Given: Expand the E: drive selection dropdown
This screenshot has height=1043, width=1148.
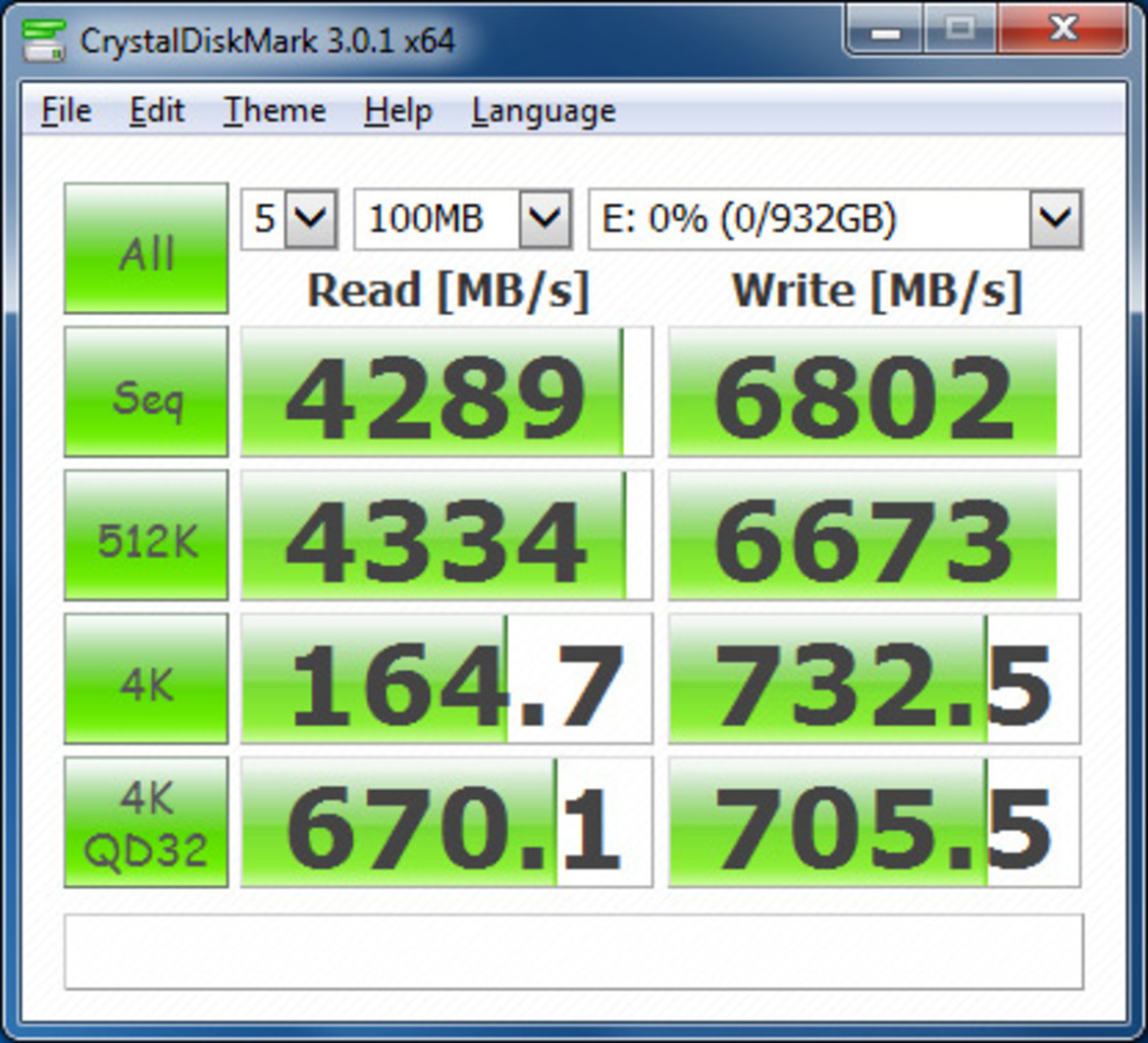Looking at the screenshot, I should 1055,219.
